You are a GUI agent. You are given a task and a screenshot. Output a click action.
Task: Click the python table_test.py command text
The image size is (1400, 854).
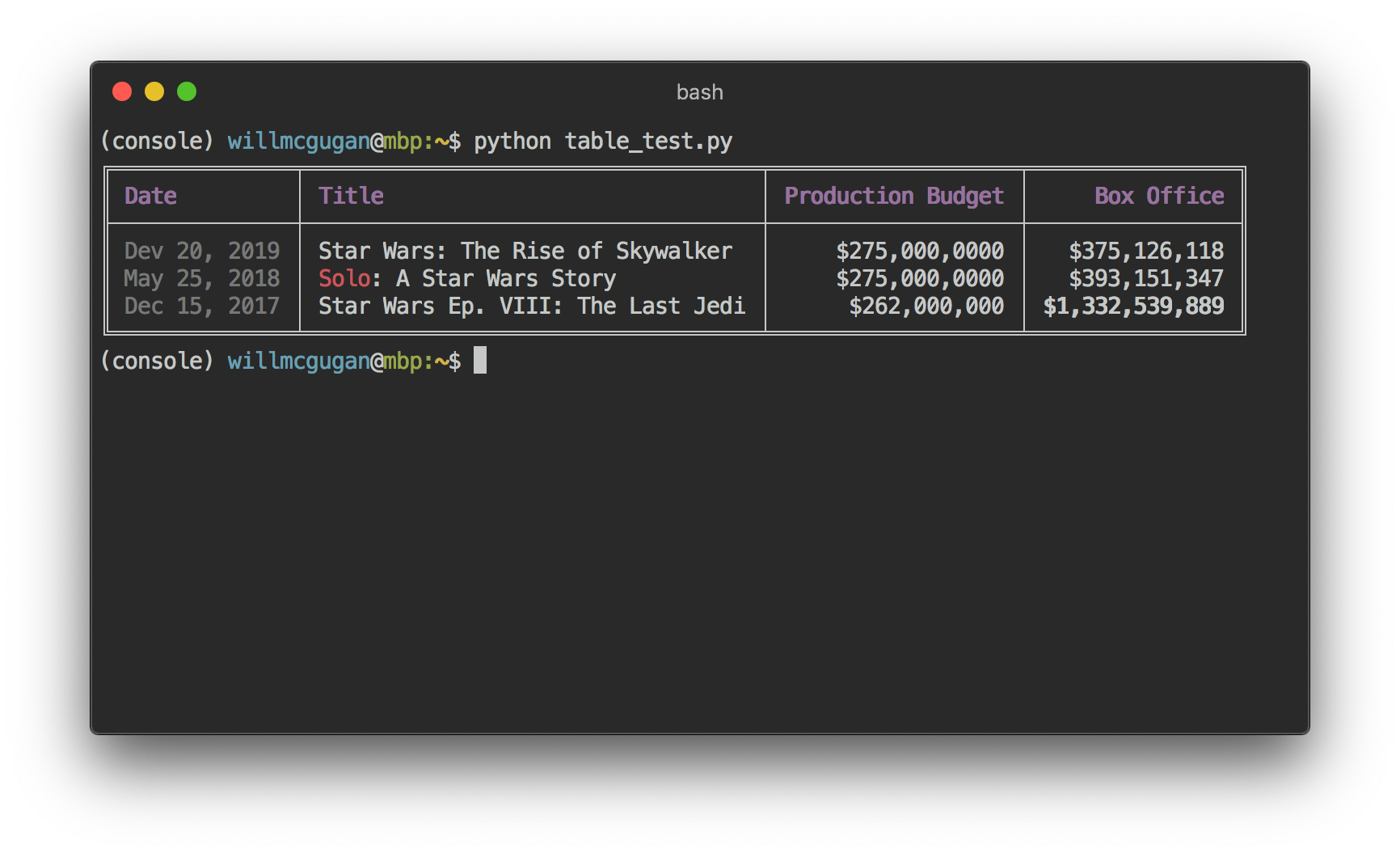(x=603, y=142)
